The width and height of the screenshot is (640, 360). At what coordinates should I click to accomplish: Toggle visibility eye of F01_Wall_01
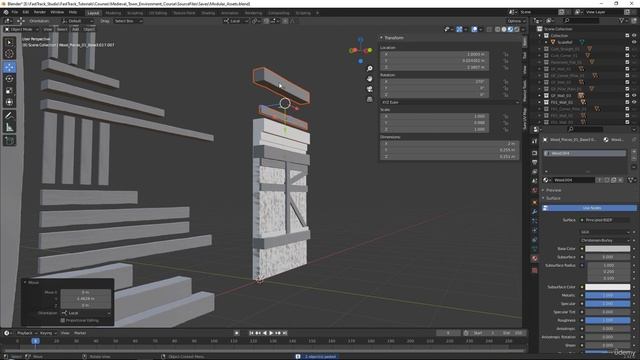[634, 102]
